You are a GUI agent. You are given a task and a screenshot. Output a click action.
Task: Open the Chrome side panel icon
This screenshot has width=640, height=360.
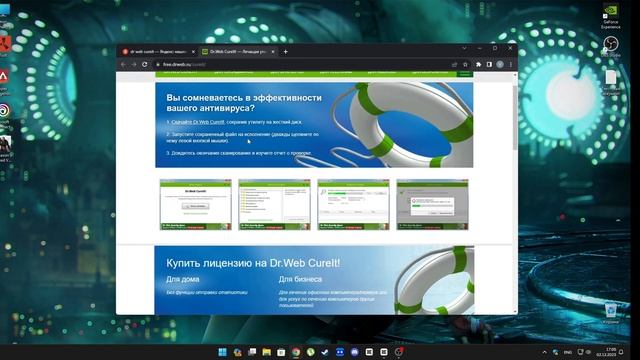tap(489, 64)
